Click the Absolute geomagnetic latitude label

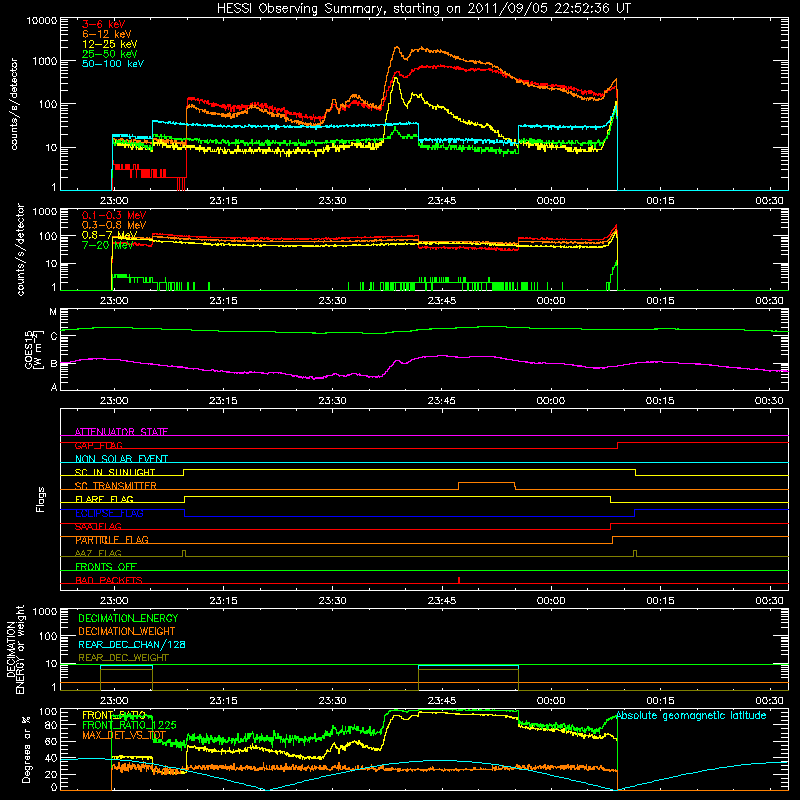691,715
